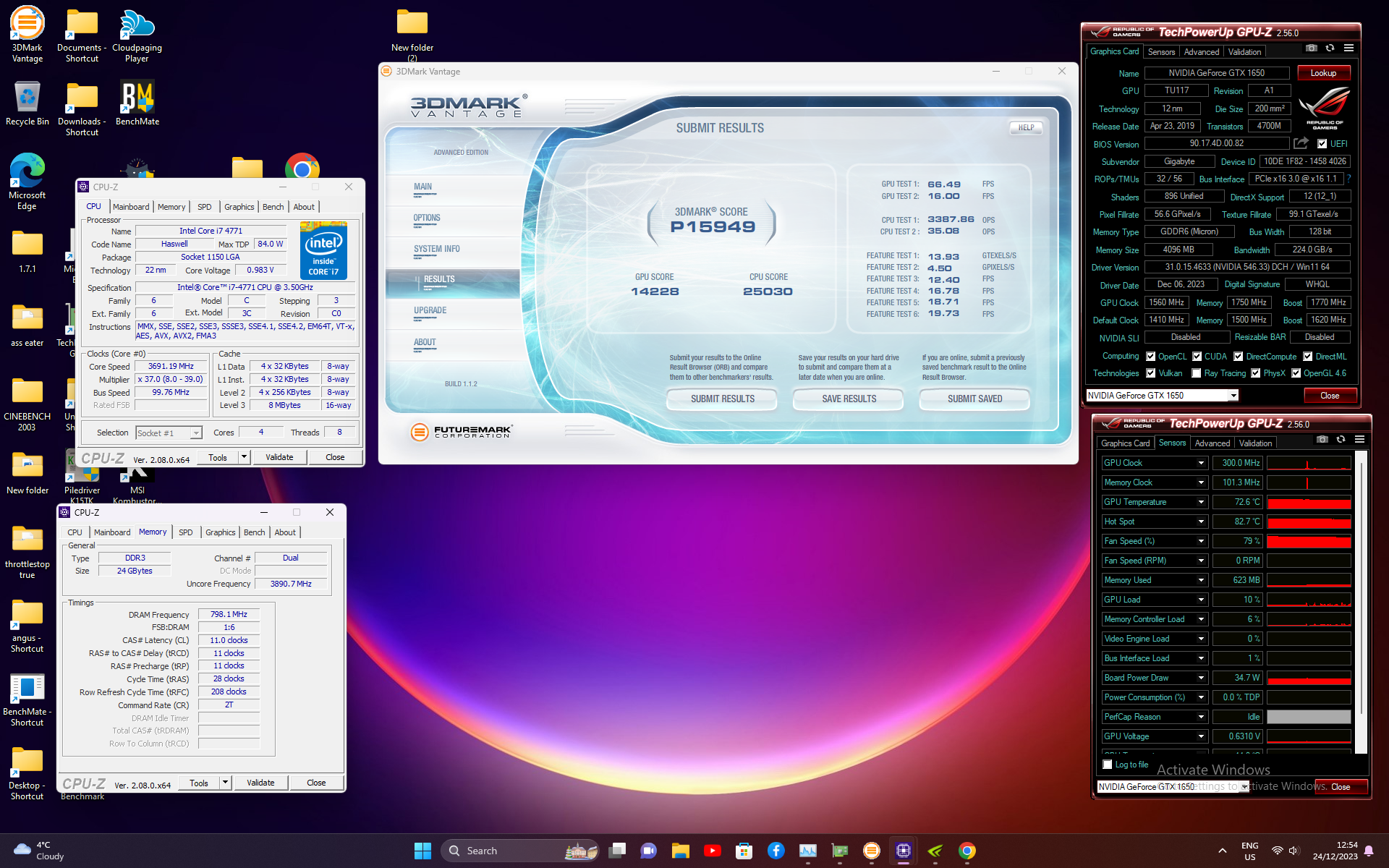Image resolution: width=1389 pixels, height=868 pixels.
Task: Expand the GPU Clock sensor dropdown
Action: point(1201,463)
